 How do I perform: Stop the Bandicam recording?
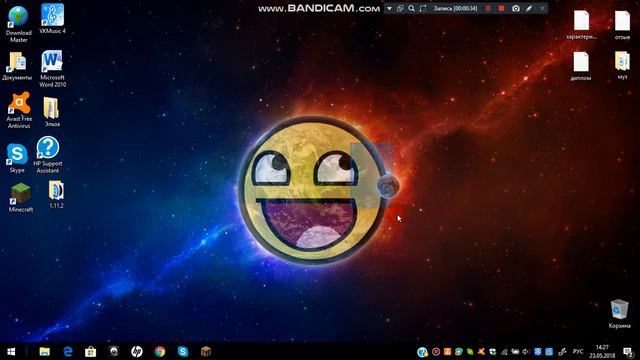pos(502,9)
